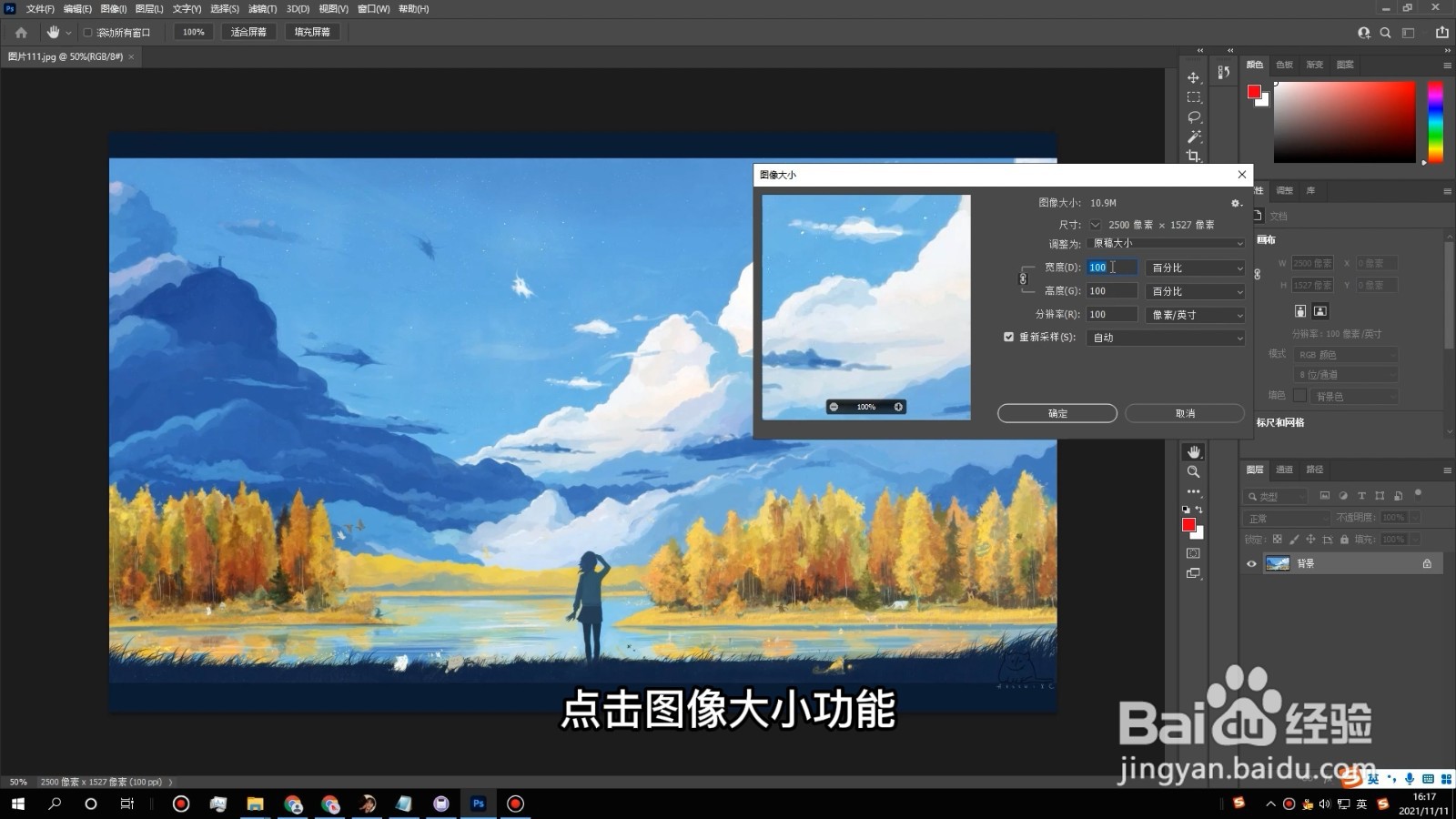Confirm Image Size with the OK button
This screenshot has width=1456, height=819.
pos(1057,413)
